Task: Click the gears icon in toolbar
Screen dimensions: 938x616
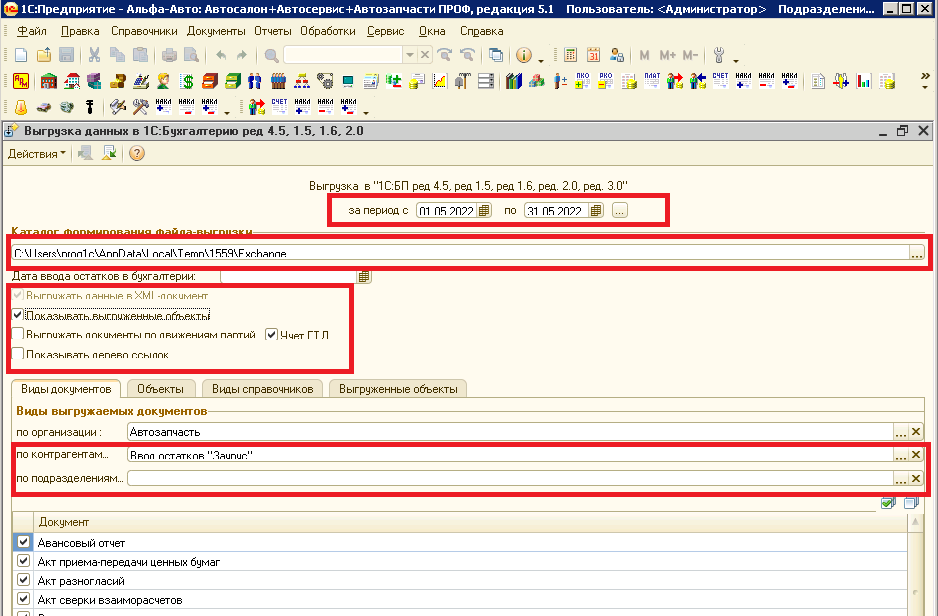Action: tap(325, 81)
